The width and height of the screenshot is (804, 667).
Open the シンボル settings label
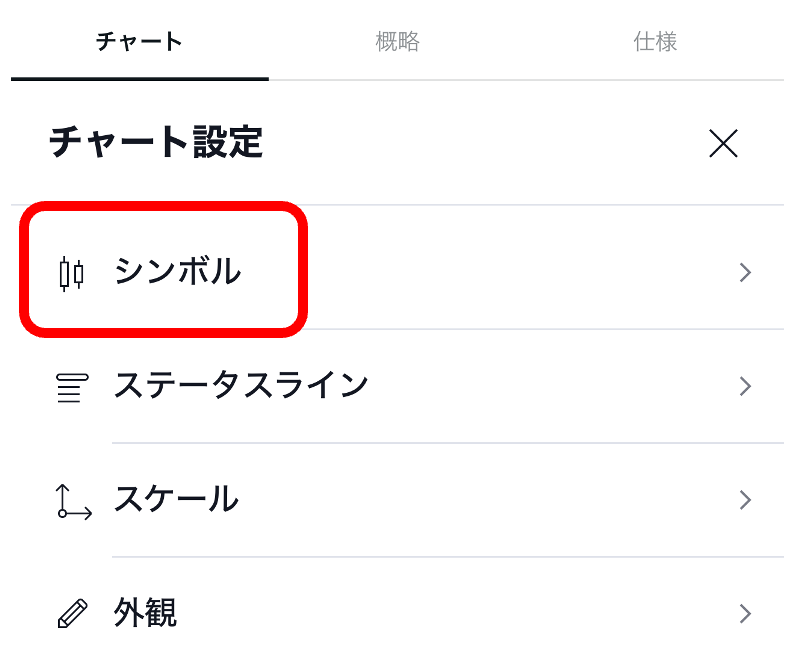177,271
